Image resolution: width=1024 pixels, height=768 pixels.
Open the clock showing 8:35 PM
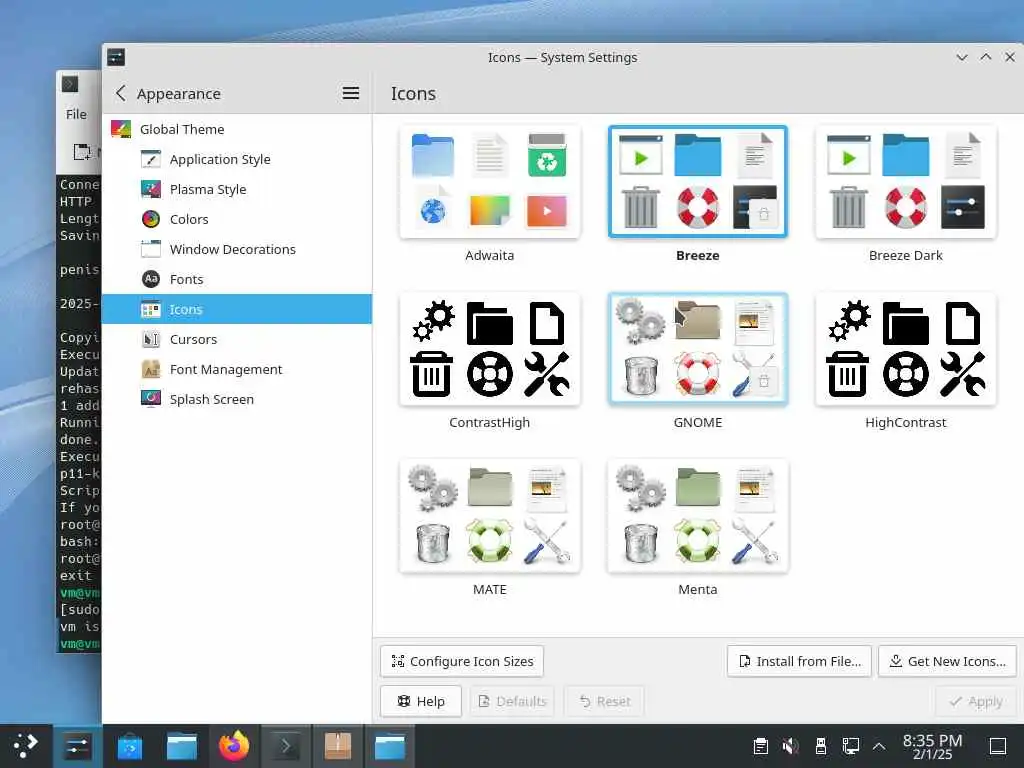point(933,746)
